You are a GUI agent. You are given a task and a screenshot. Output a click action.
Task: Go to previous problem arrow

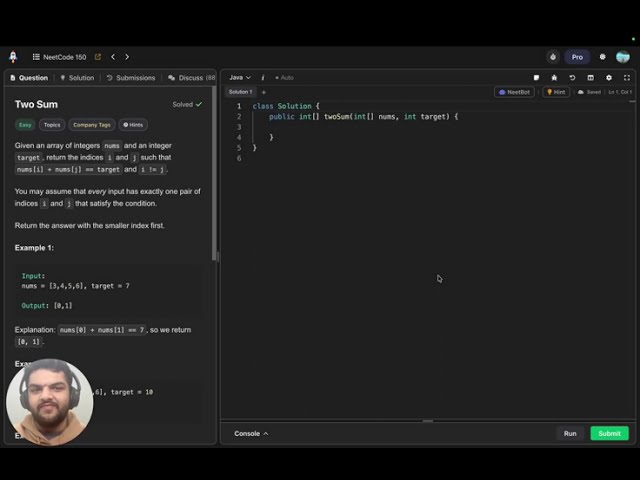[x=113, y=57]
